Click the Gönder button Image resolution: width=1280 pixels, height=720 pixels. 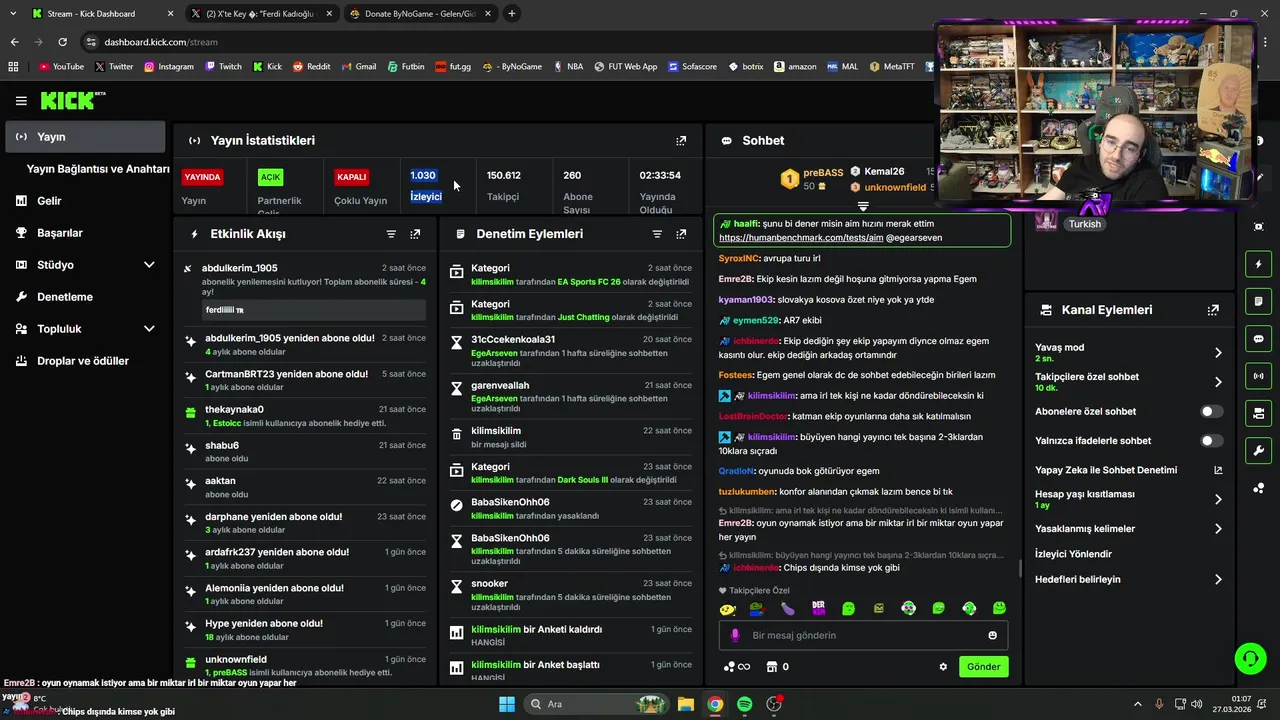[983, 667]
